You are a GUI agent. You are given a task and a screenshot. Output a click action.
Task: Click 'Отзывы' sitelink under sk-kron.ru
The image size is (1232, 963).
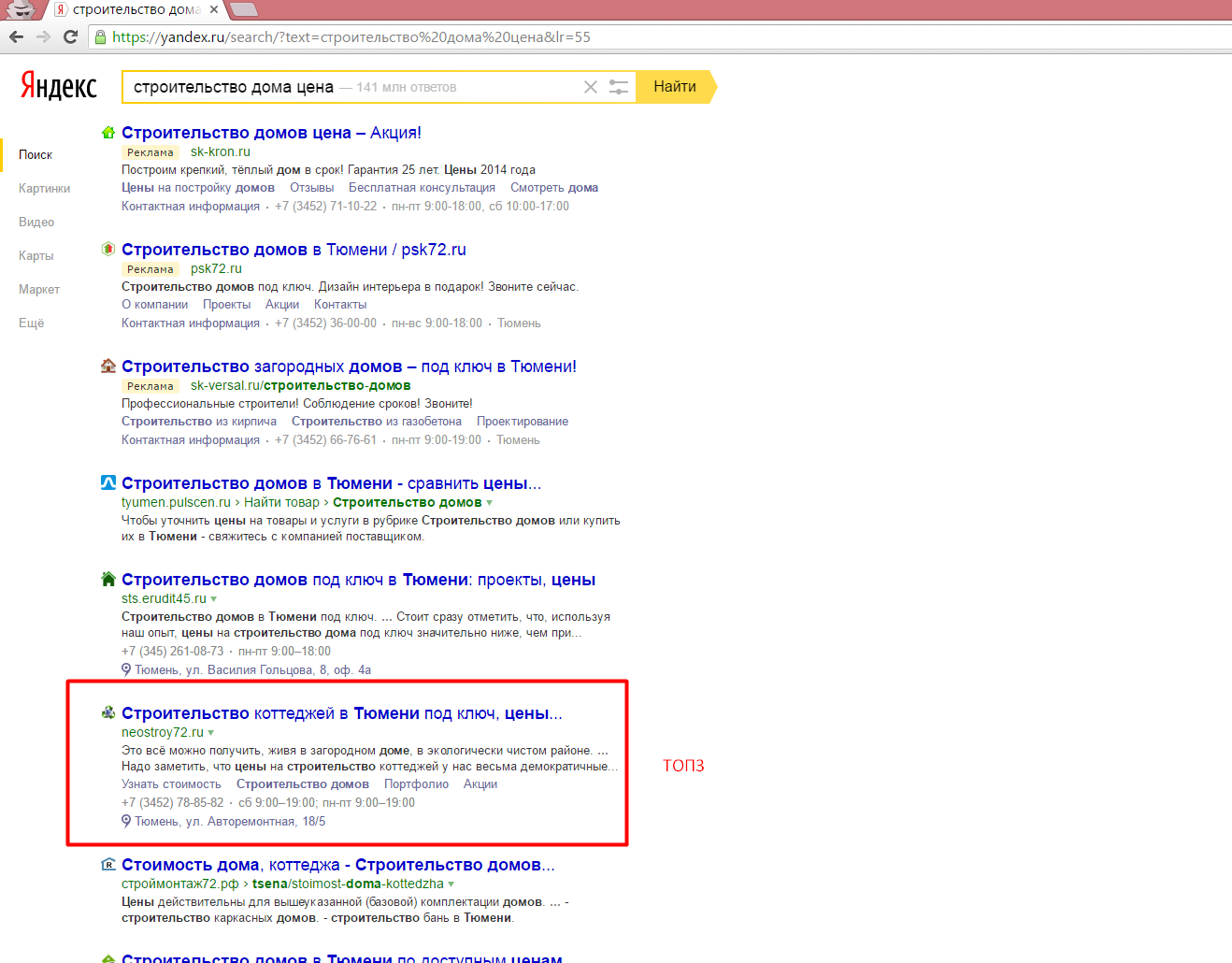point(311,188)
